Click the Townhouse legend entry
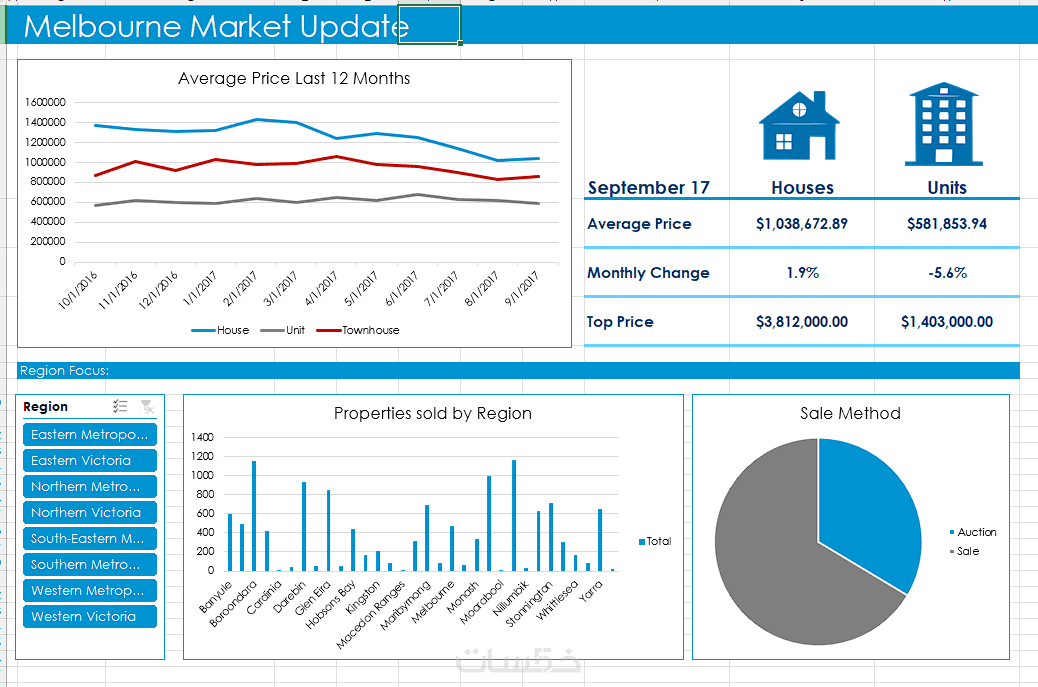 358,330
